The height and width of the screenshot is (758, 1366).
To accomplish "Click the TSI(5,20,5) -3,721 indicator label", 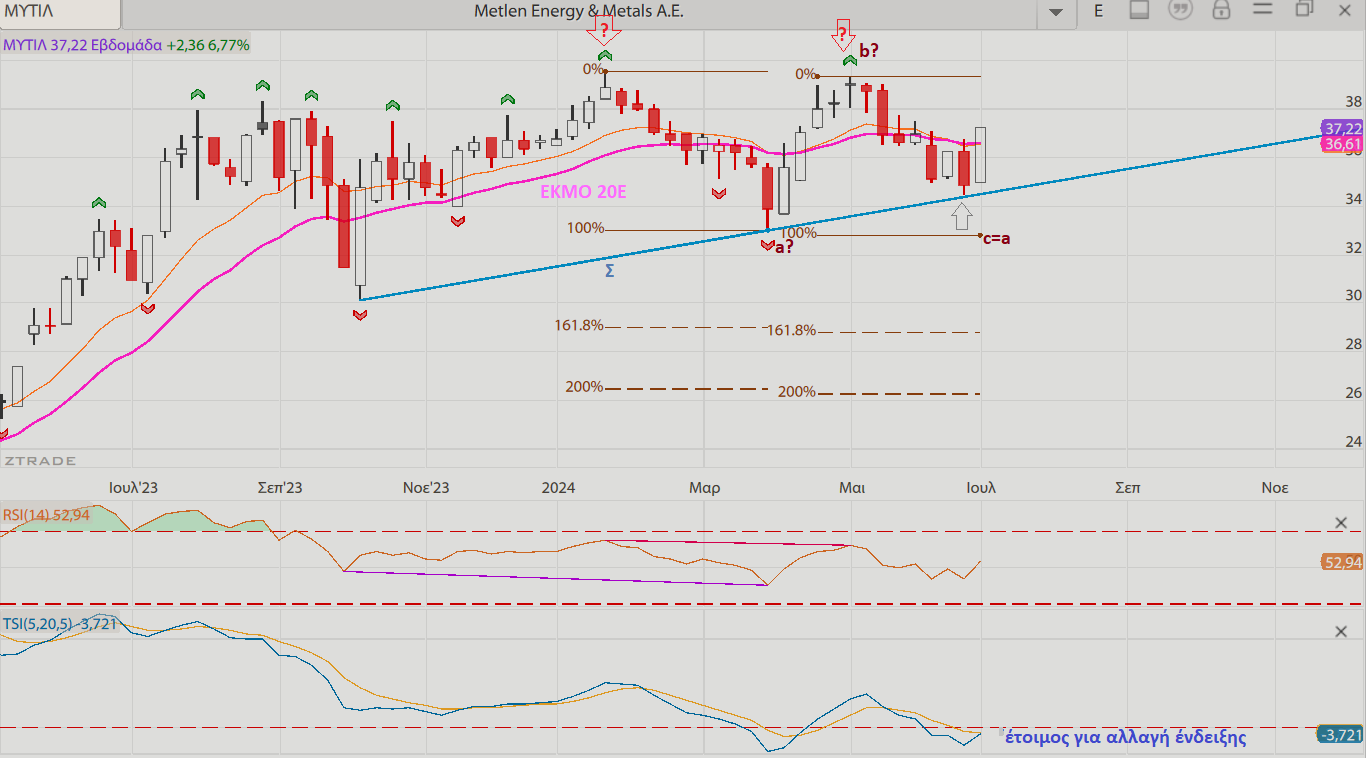I will tap(59, 624).
